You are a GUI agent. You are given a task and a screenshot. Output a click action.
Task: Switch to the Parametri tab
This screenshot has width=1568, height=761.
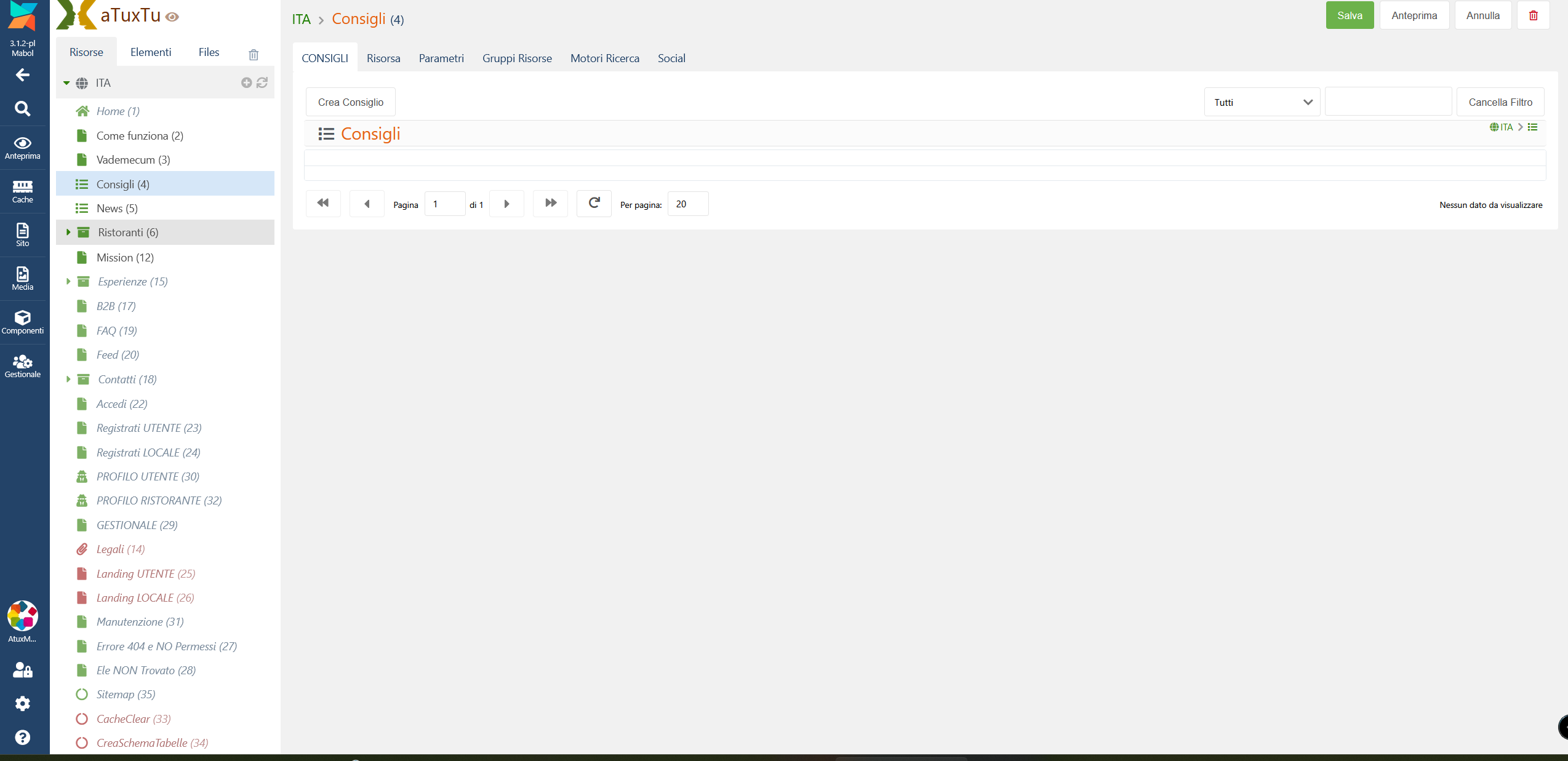click(441, 58)
